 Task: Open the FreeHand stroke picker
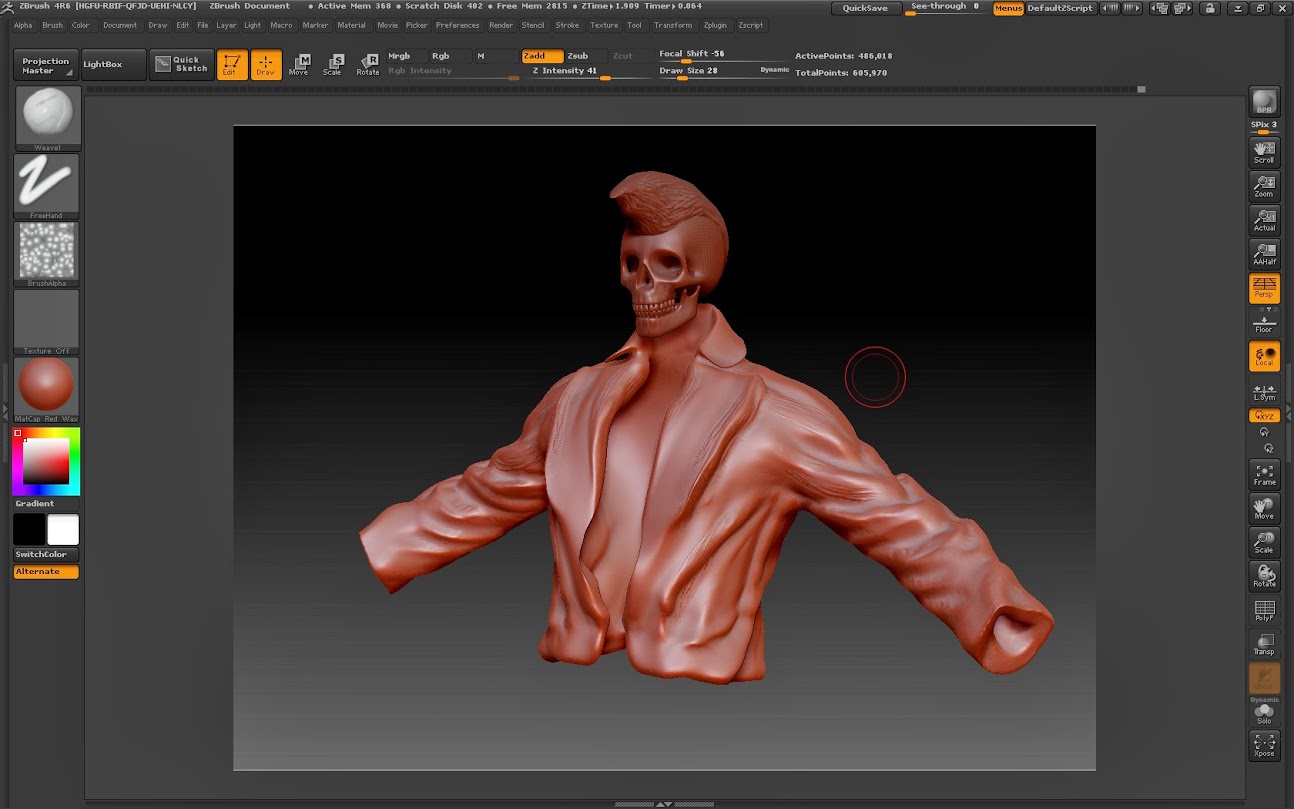click(47, 187)
